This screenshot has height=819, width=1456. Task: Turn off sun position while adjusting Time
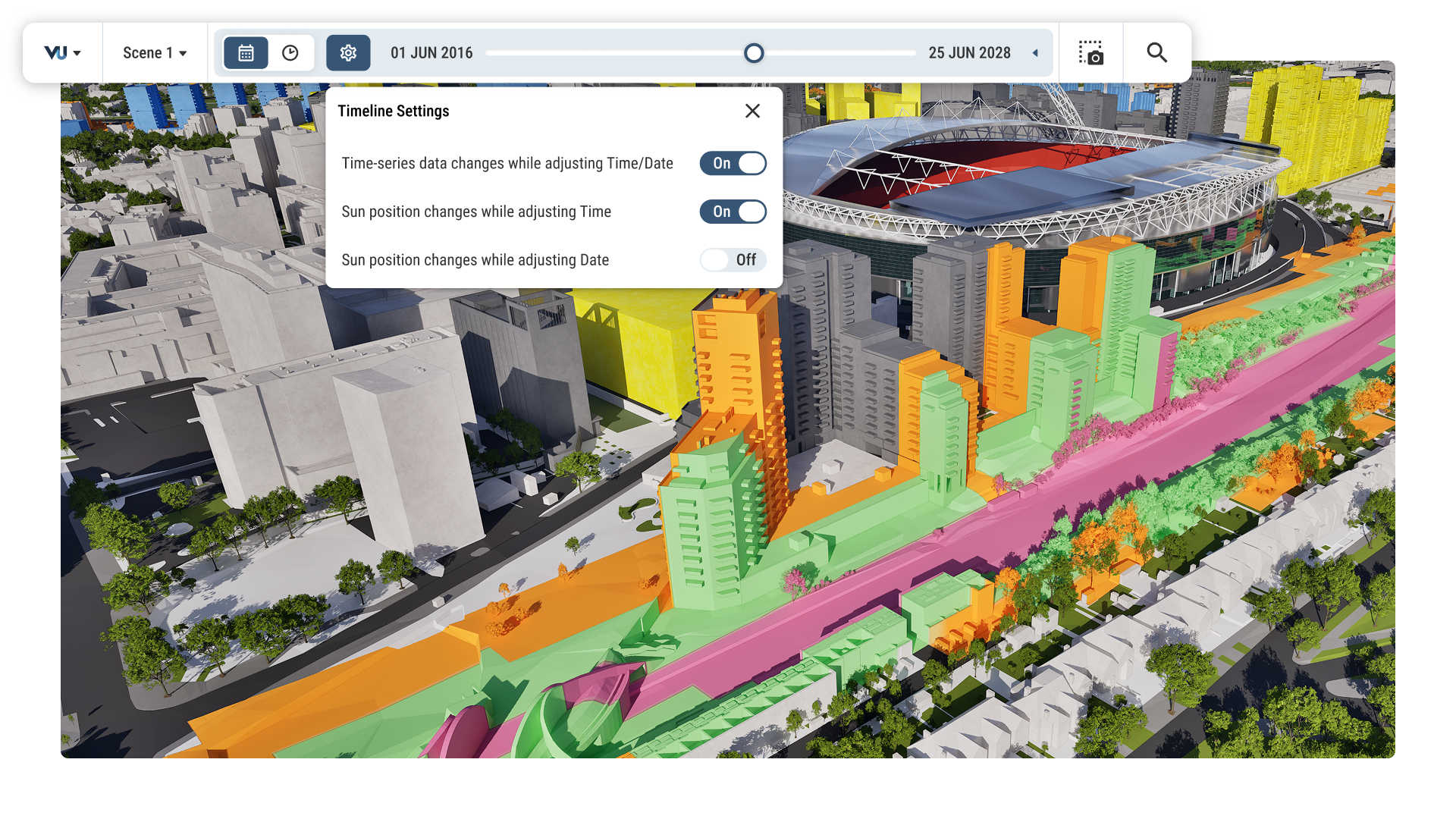(x=733, y=212)
